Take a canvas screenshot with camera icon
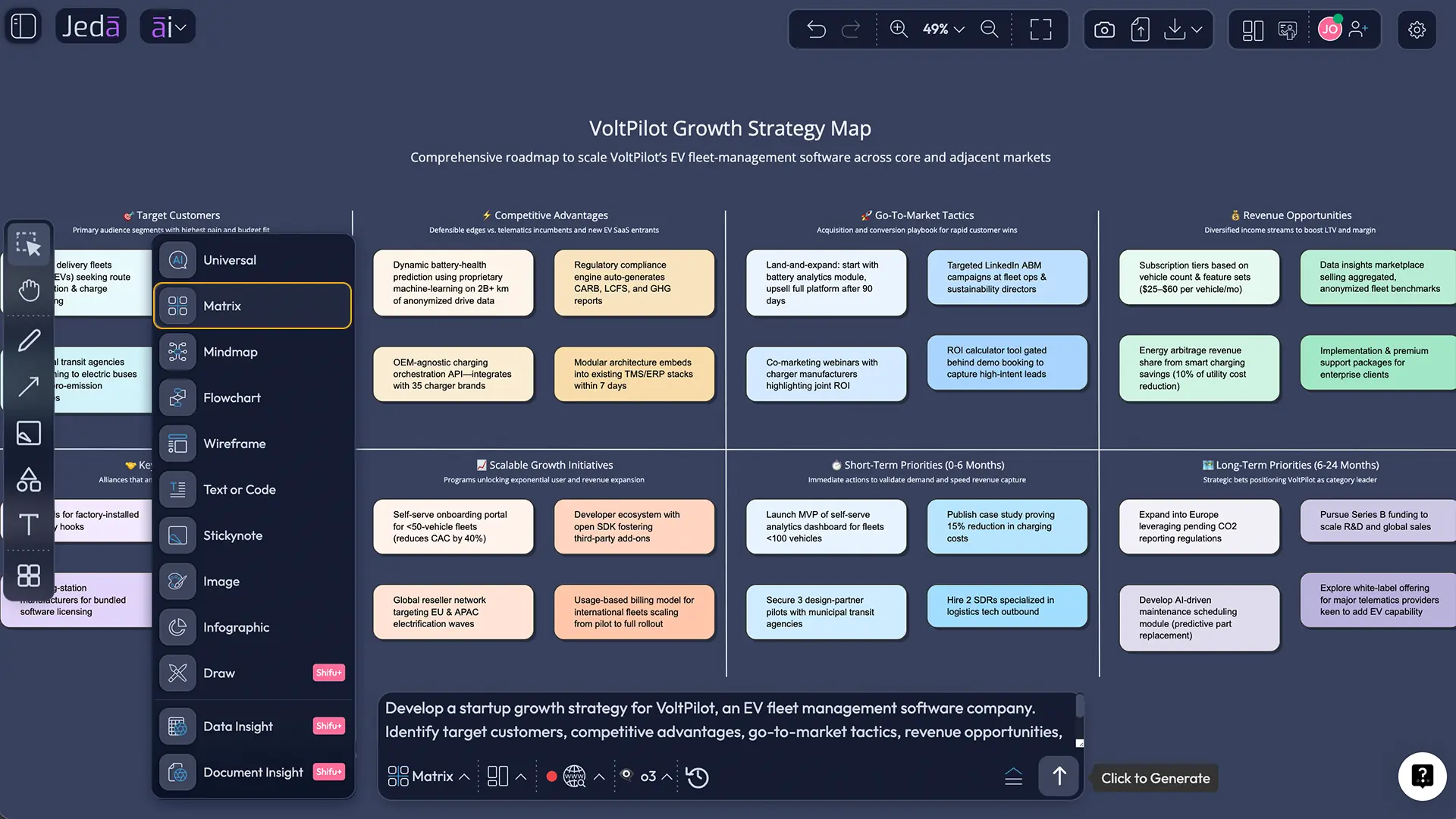1456x819 pixels. [x=1104, y=30]
